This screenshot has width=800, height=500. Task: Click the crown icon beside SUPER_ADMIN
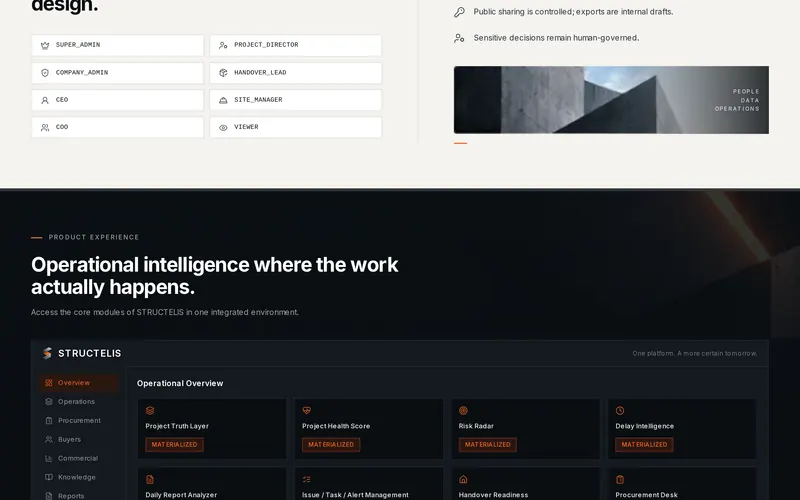[45, 45]
